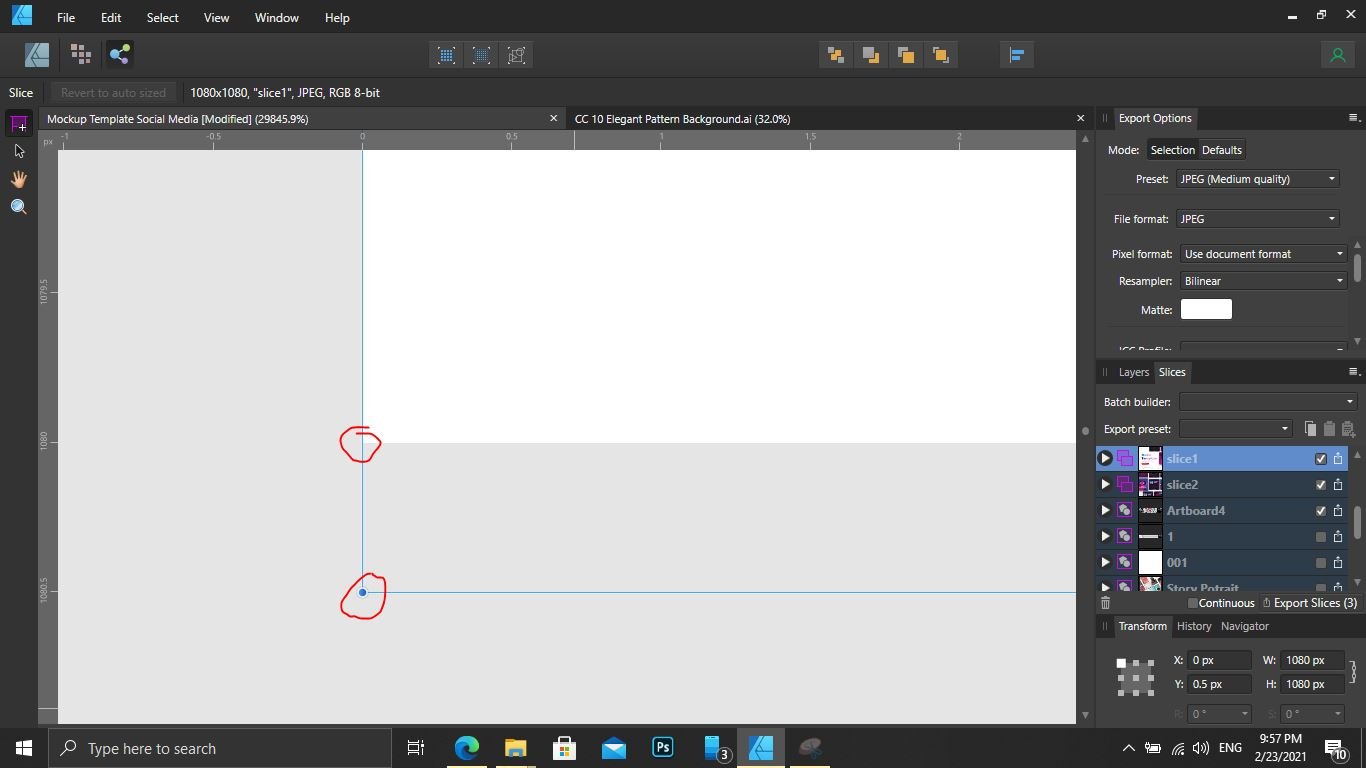Toggle Move By Whole Pixels icon
The height and width of the screenshot is (768, 1366).
[481, 55]
